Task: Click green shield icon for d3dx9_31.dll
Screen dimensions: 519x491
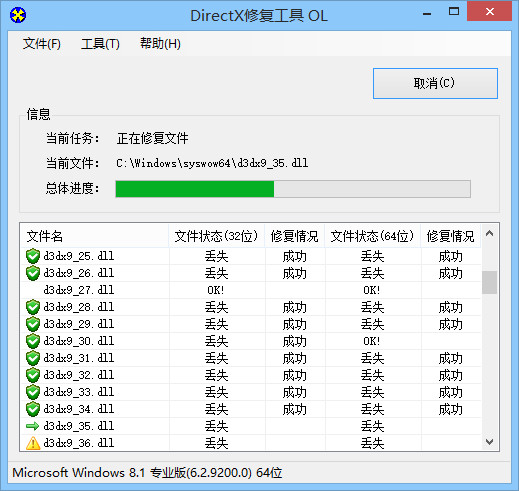Action: (x=33, y=358)
